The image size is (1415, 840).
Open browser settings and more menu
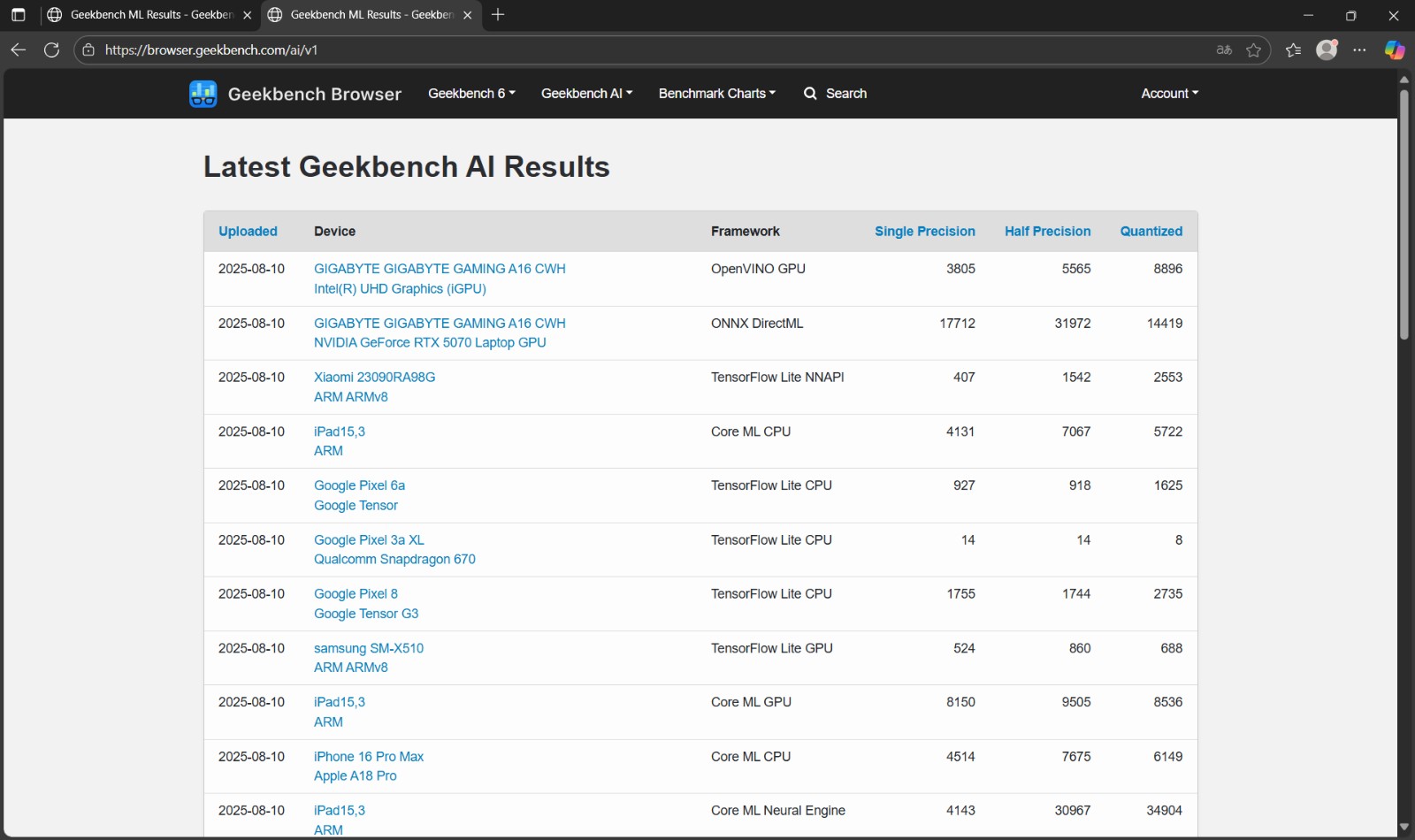(x=1359, y=50)
